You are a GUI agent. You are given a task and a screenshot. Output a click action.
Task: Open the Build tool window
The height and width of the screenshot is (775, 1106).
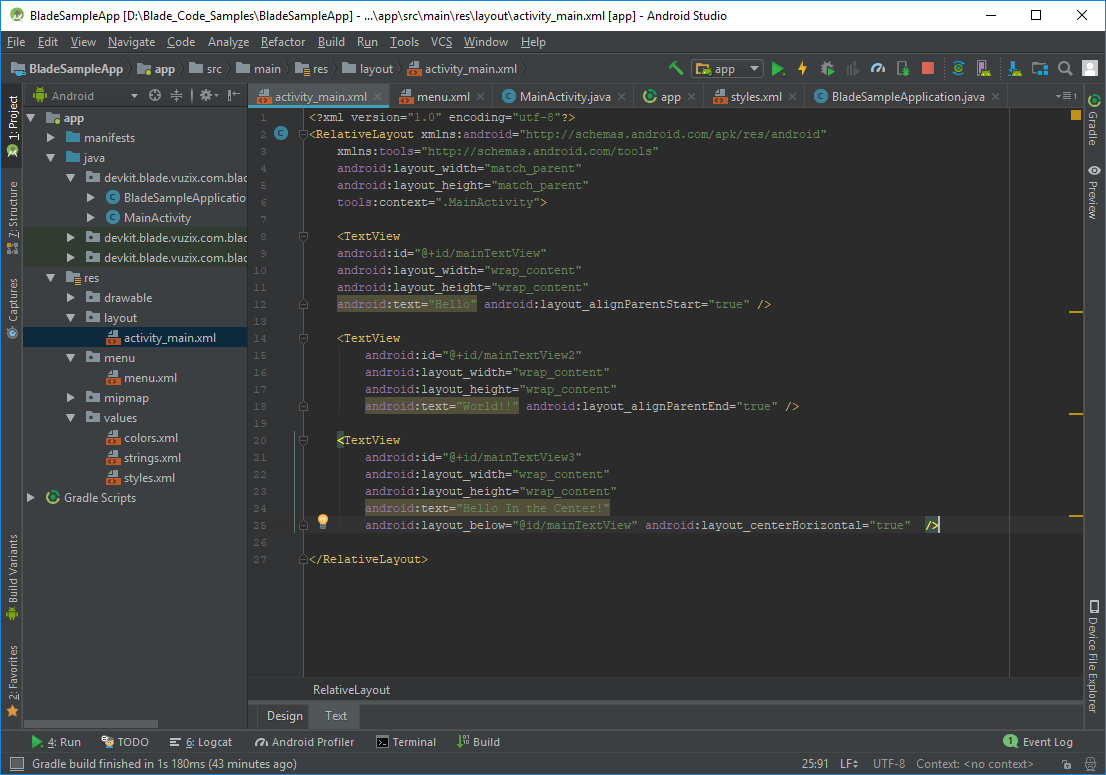[x=478, y=742]
